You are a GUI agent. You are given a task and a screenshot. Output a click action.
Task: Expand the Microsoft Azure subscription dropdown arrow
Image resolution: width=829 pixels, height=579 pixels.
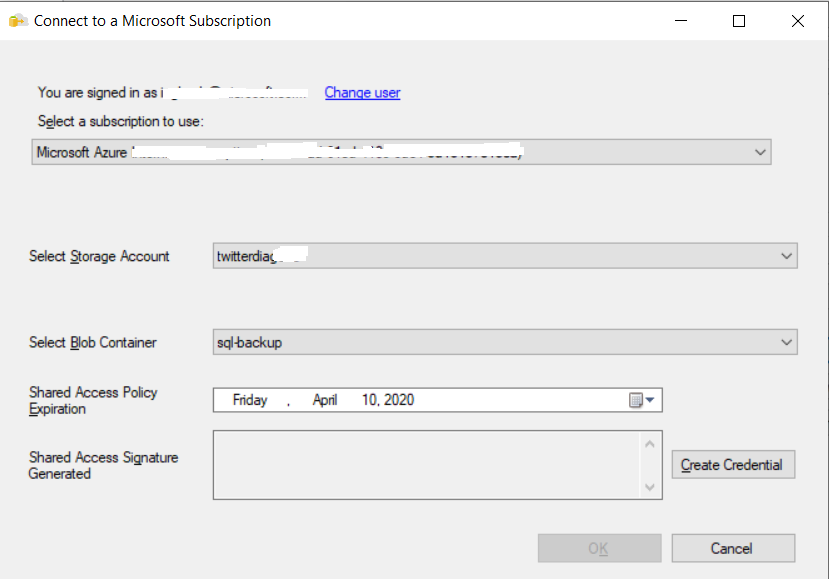[x=761, y=152]
